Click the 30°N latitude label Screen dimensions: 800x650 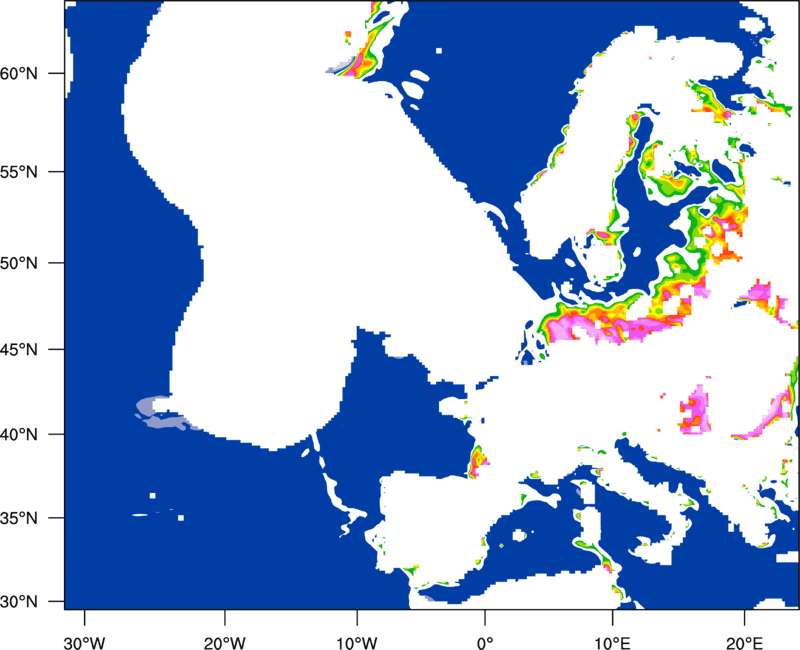pyautogui.click(x=19, y=602)
